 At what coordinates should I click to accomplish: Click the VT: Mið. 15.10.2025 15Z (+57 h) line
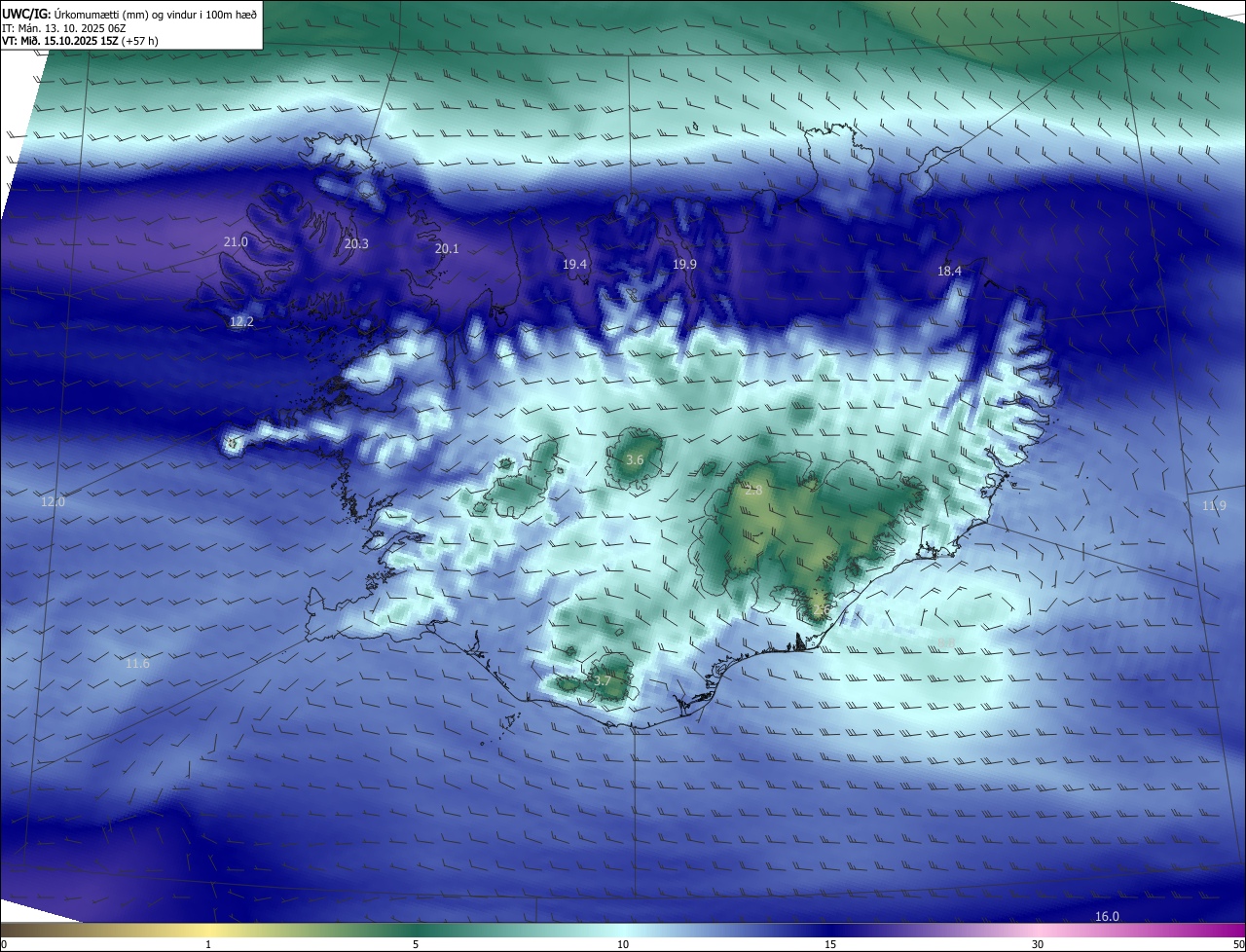coord(80,41)
